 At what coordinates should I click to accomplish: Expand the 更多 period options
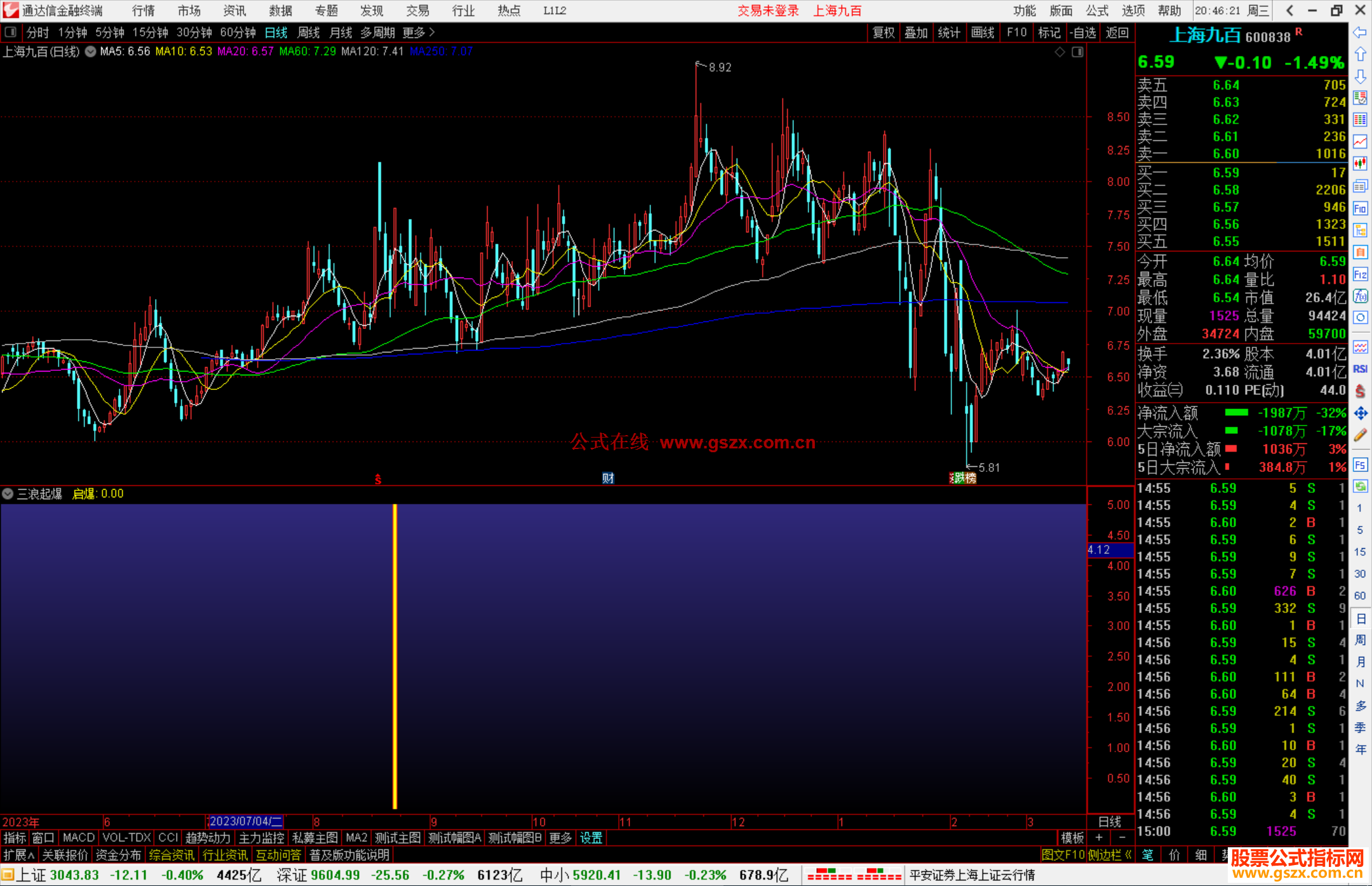click(418, 32)
